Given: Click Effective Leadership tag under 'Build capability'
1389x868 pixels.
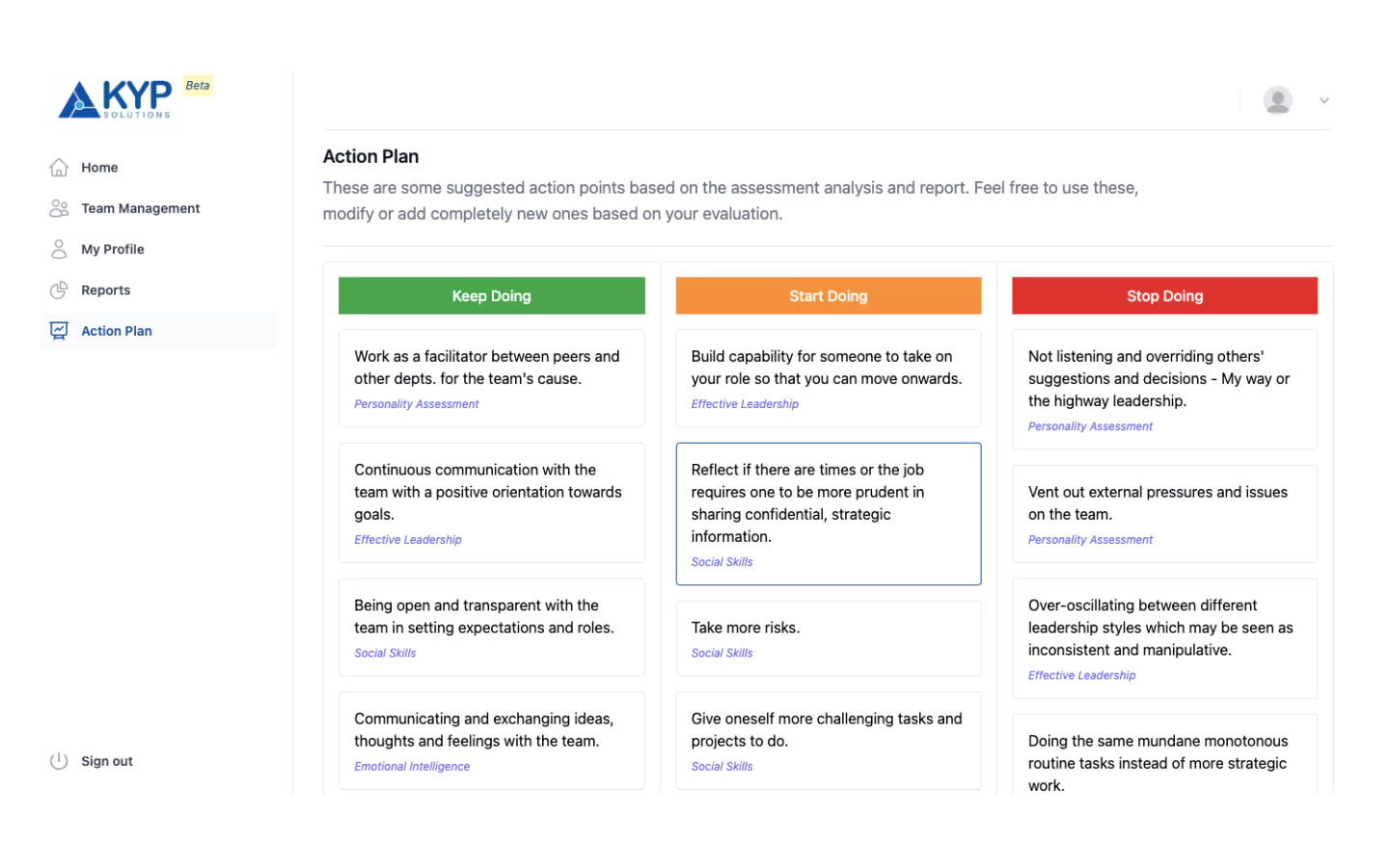Looking at the screenshot, I should coord(745,404).
